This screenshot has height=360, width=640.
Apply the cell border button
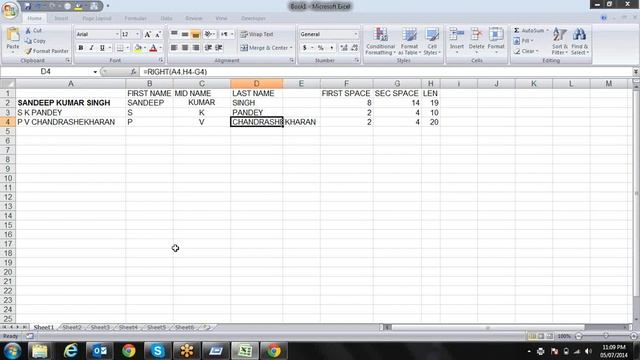click(x=120, y=48)
